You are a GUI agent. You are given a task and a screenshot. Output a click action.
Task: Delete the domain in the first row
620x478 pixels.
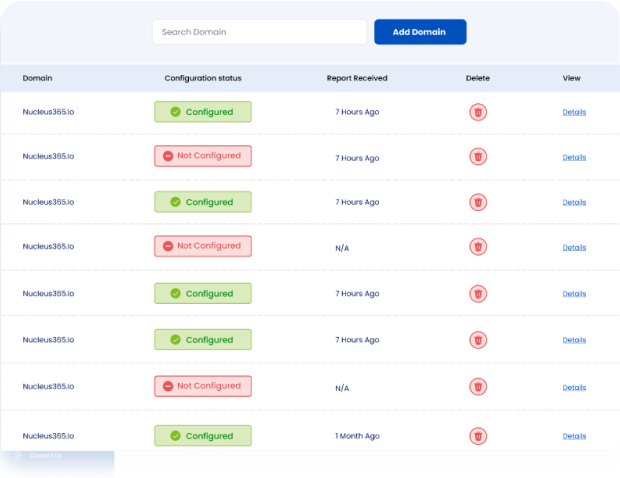[x=478, y=112]
